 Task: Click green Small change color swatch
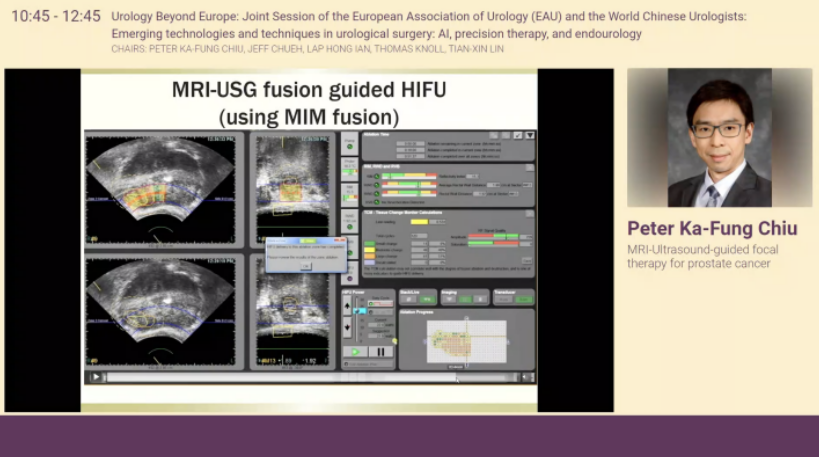(369, 244)
